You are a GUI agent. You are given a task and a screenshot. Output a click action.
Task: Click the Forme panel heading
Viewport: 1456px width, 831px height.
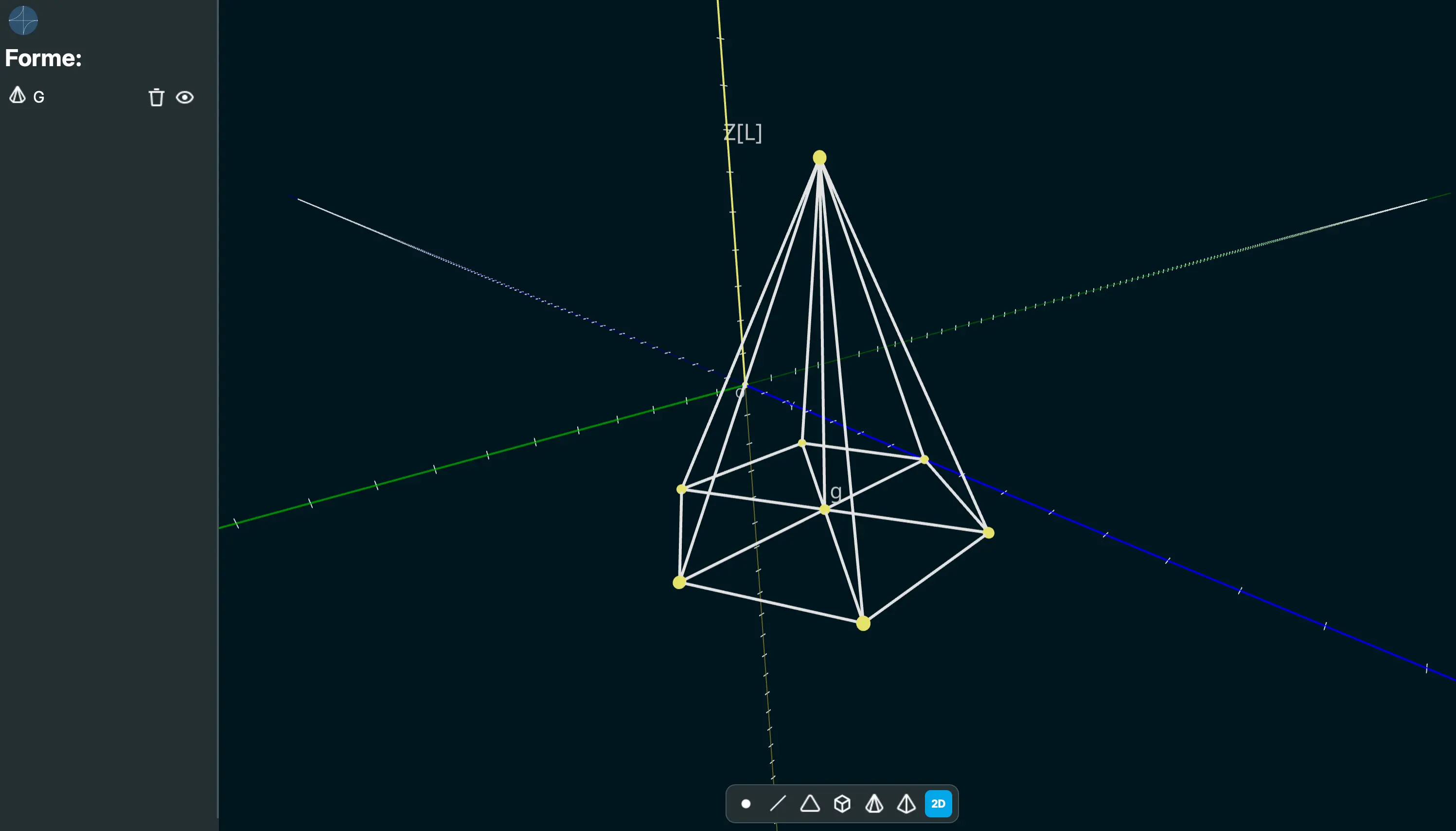pos(43,57)
